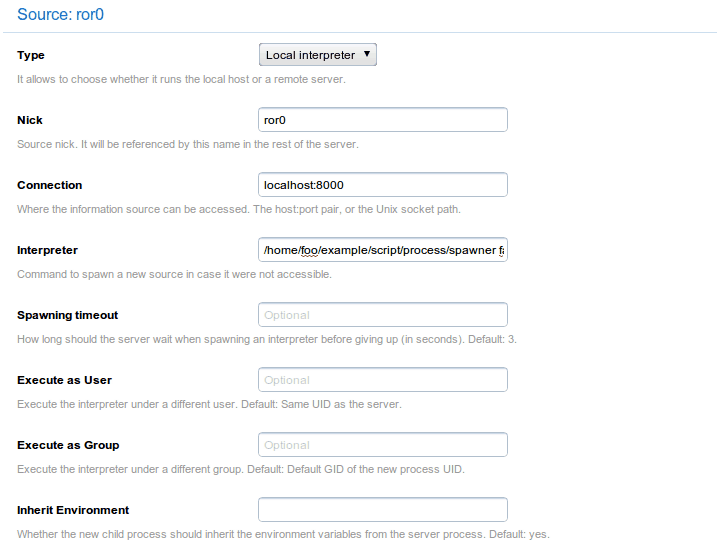Click the Inherit Environment input box
The image size is (720, 550).
(382, 510)
